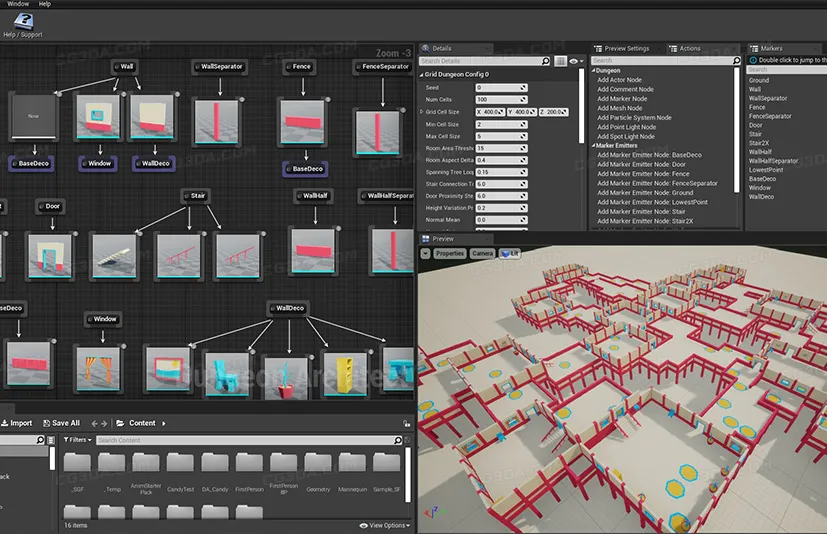
Task: Click the Normal Mean spinner arrow
Action: pyautogui.click(x=523, y=220)
